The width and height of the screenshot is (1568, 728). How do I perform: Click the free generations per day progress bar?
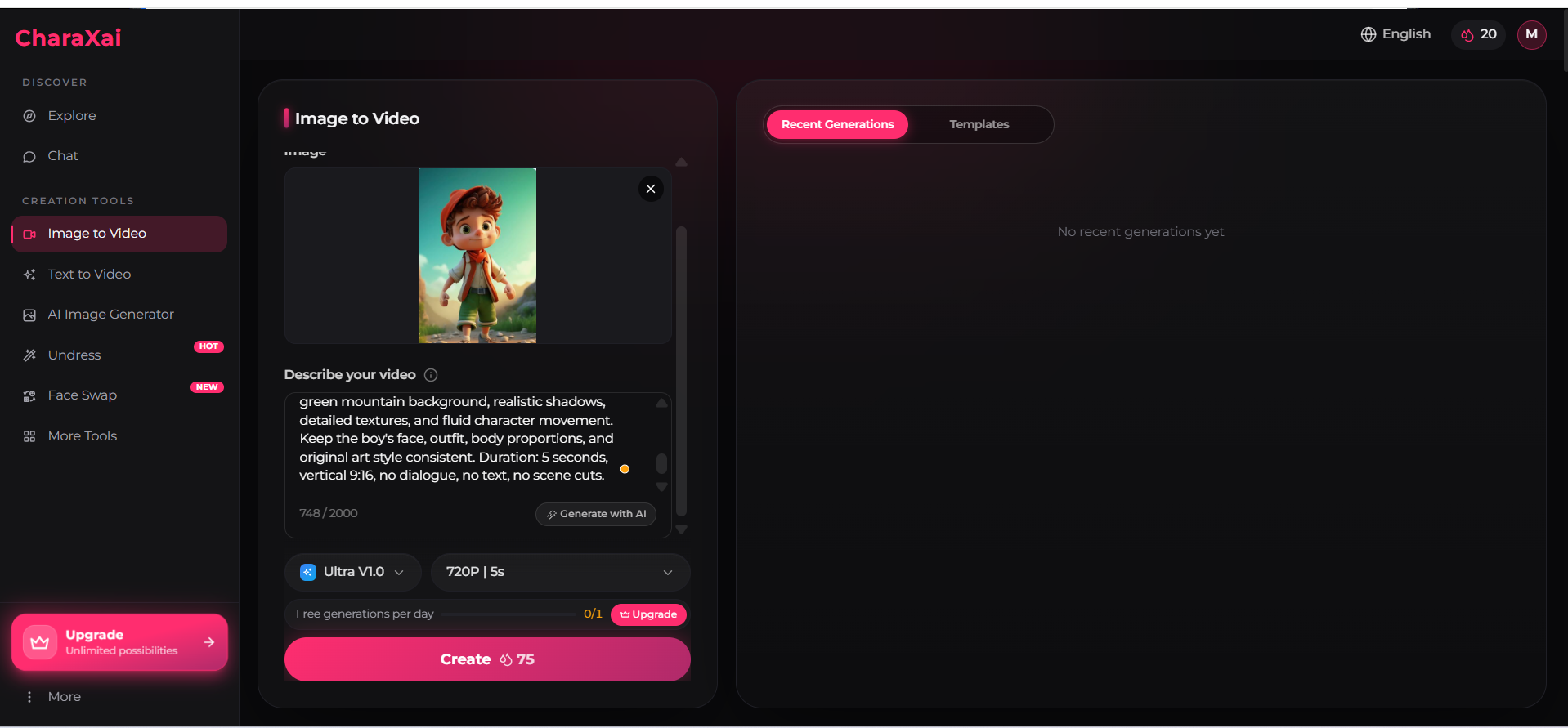pyautogui.click(x=508, y=614)
